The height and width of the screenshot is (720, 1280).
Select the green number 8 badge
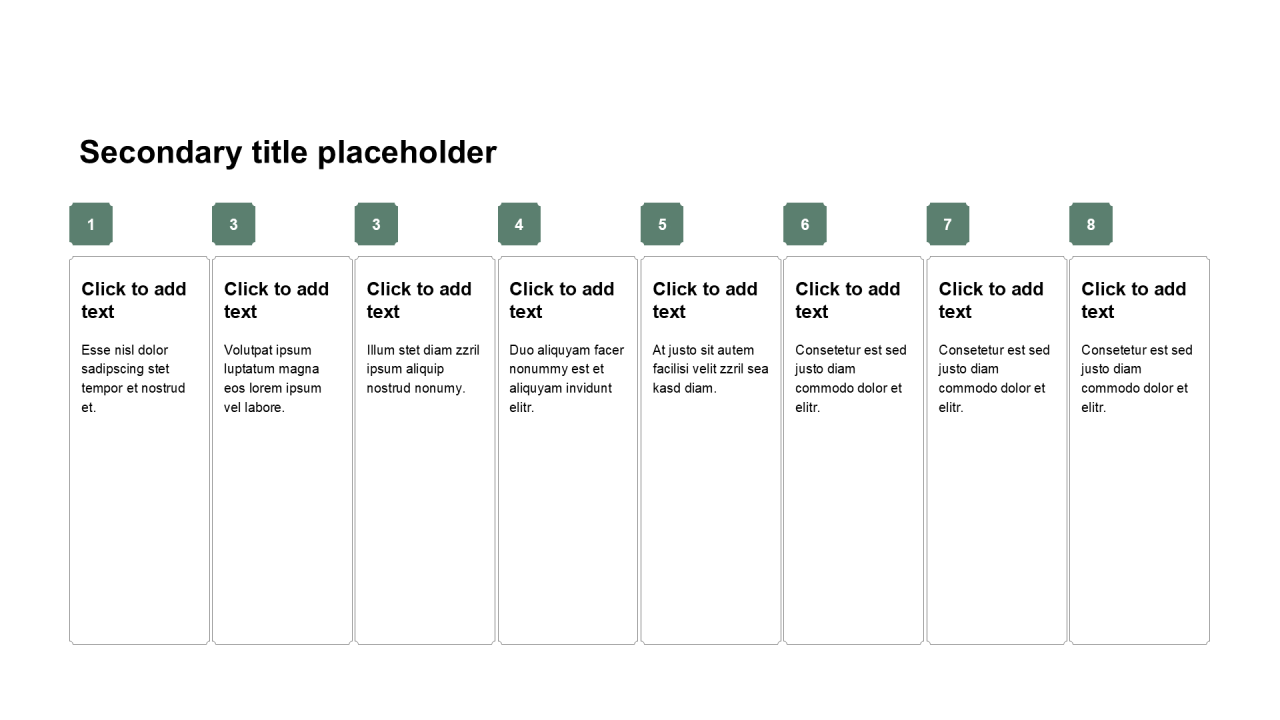[x=1091, y=224]
